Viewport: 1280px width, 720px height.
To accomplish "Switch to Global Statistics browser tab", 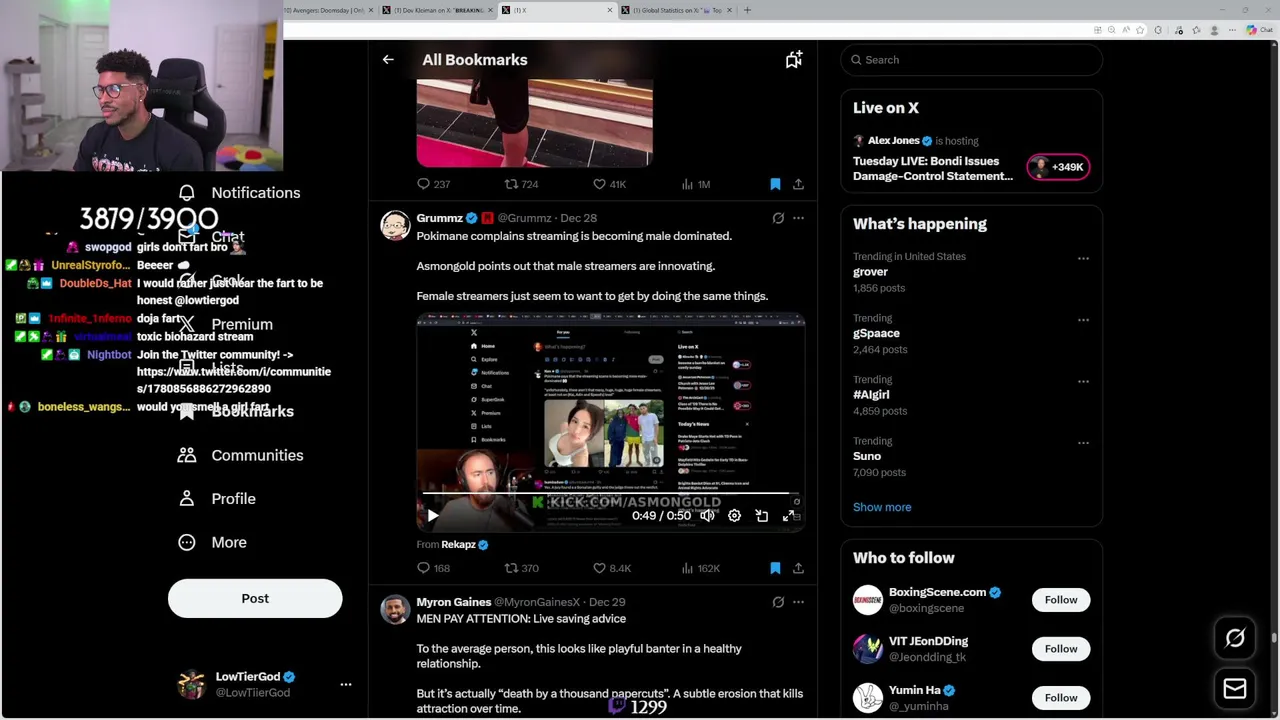I will point(676,10).
